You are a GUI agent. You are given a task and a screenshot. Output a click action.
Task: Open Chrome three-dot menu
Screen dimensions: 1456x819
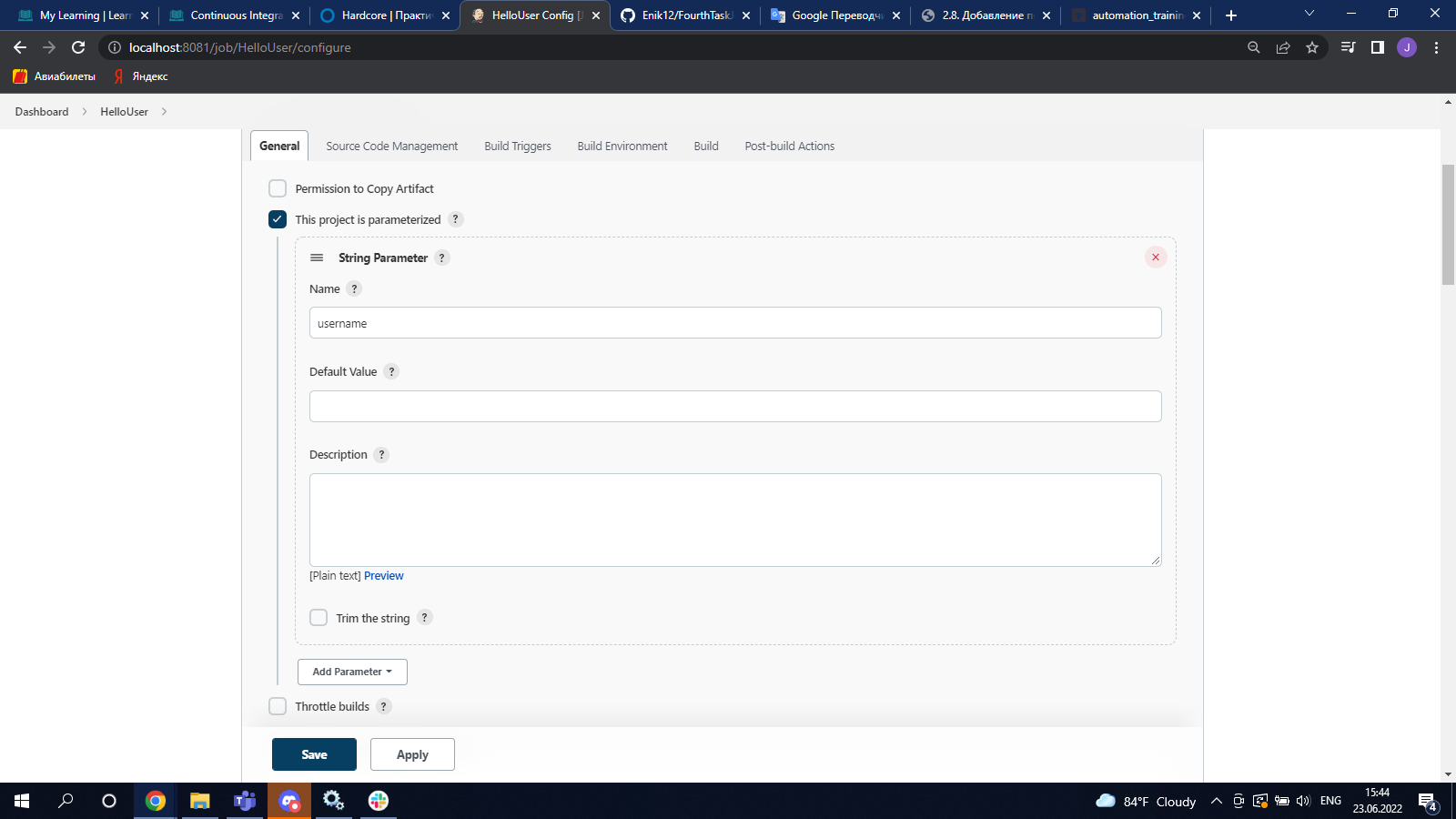(1437, 47)
